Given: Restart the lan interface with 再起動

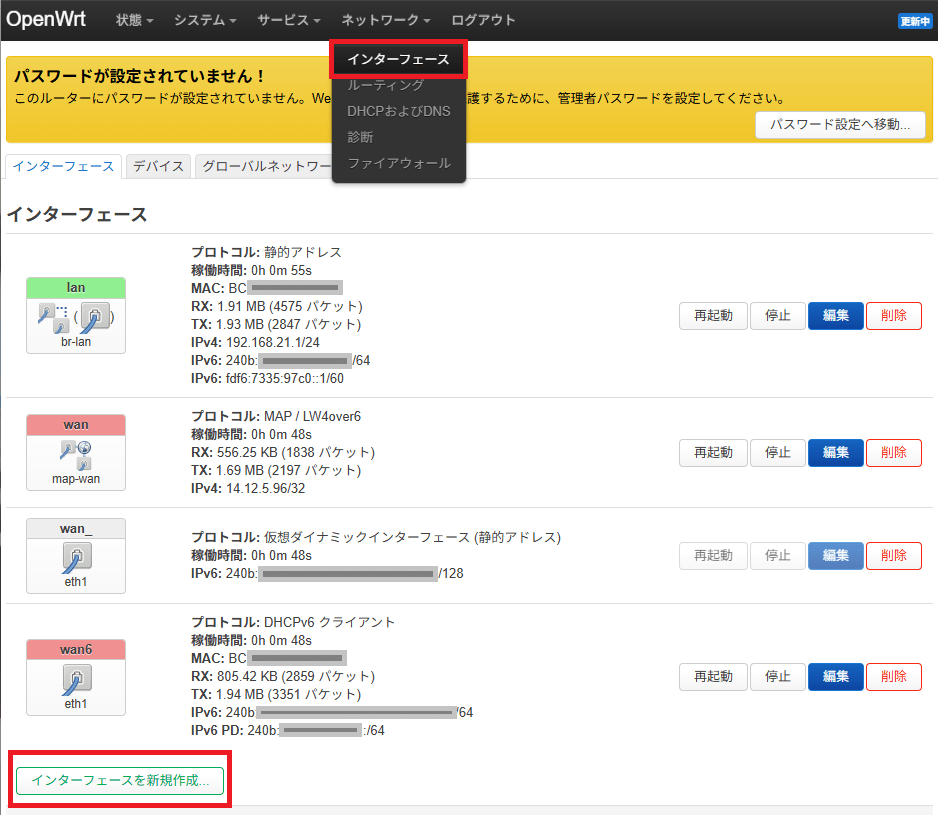Looking at the screenshot, I should [x=713, y=315].
